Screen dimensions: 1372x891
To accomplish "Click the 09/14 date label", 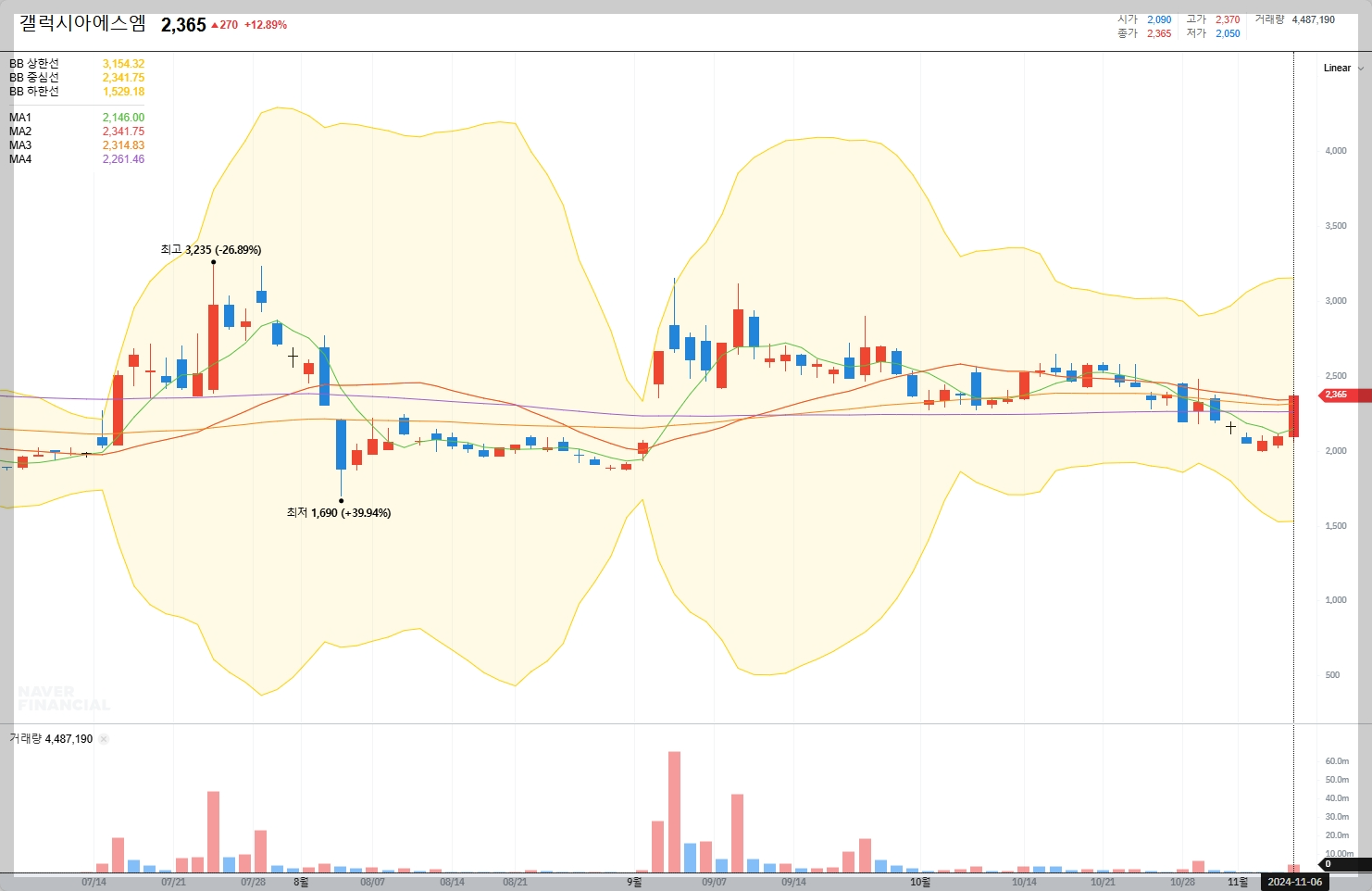I will pyautogui.click(x=793, y=882).
